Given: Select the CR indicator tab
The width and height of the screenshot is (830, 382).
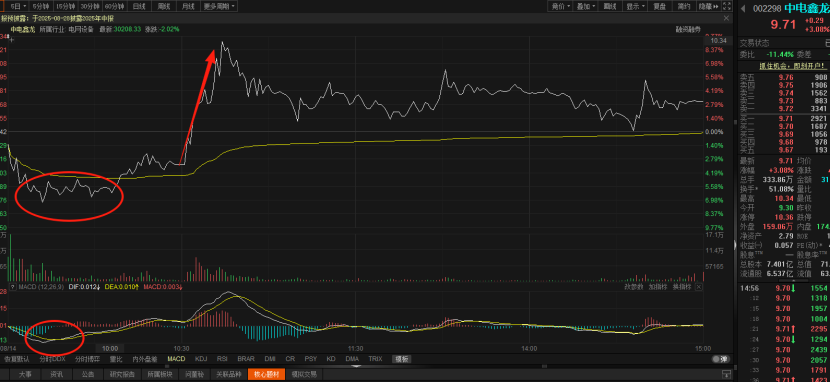Looking at the screenshot, I should pos(290,359).
